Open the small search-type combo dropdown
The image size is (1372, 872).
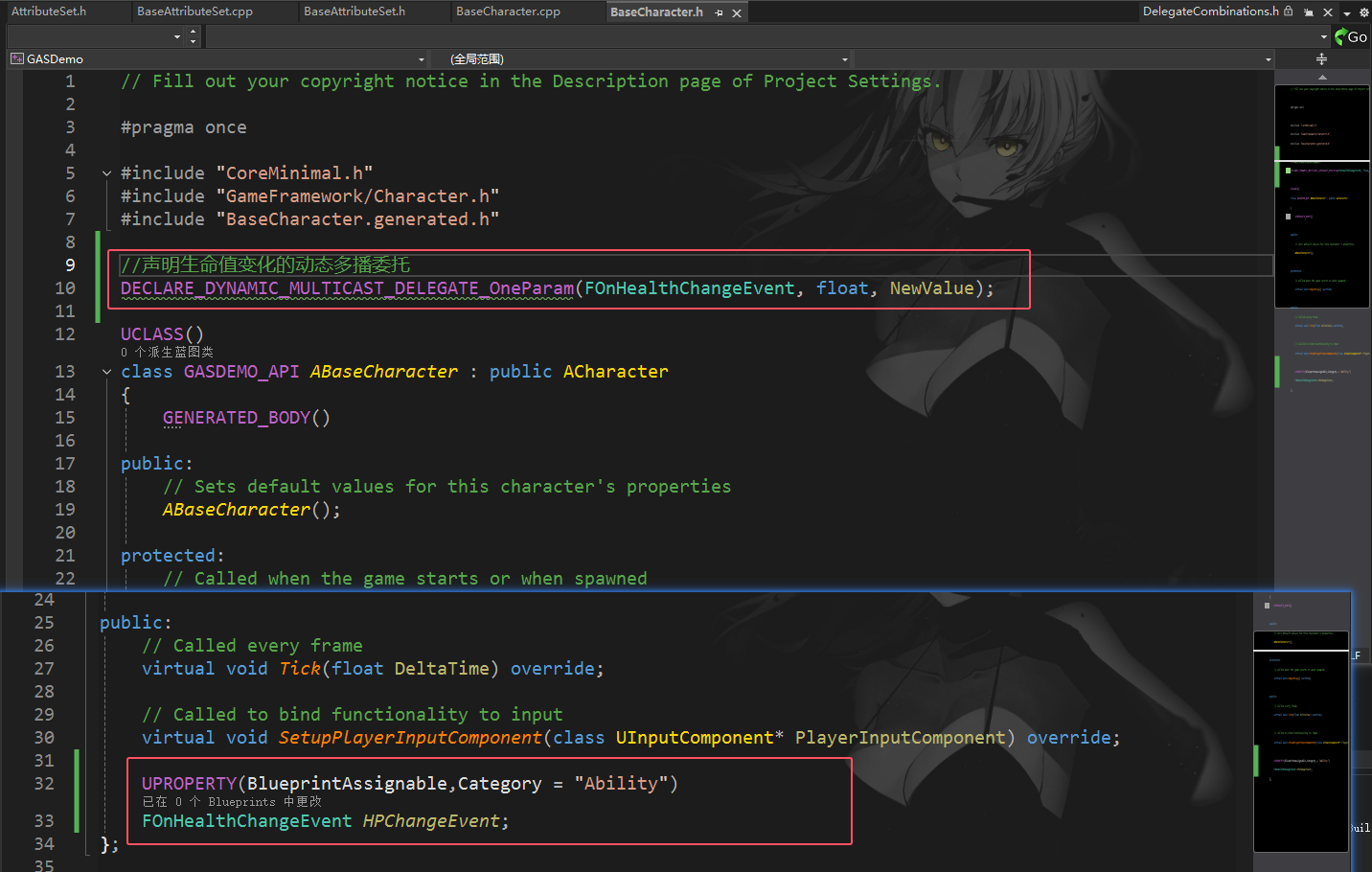click(x=177, y=36)
